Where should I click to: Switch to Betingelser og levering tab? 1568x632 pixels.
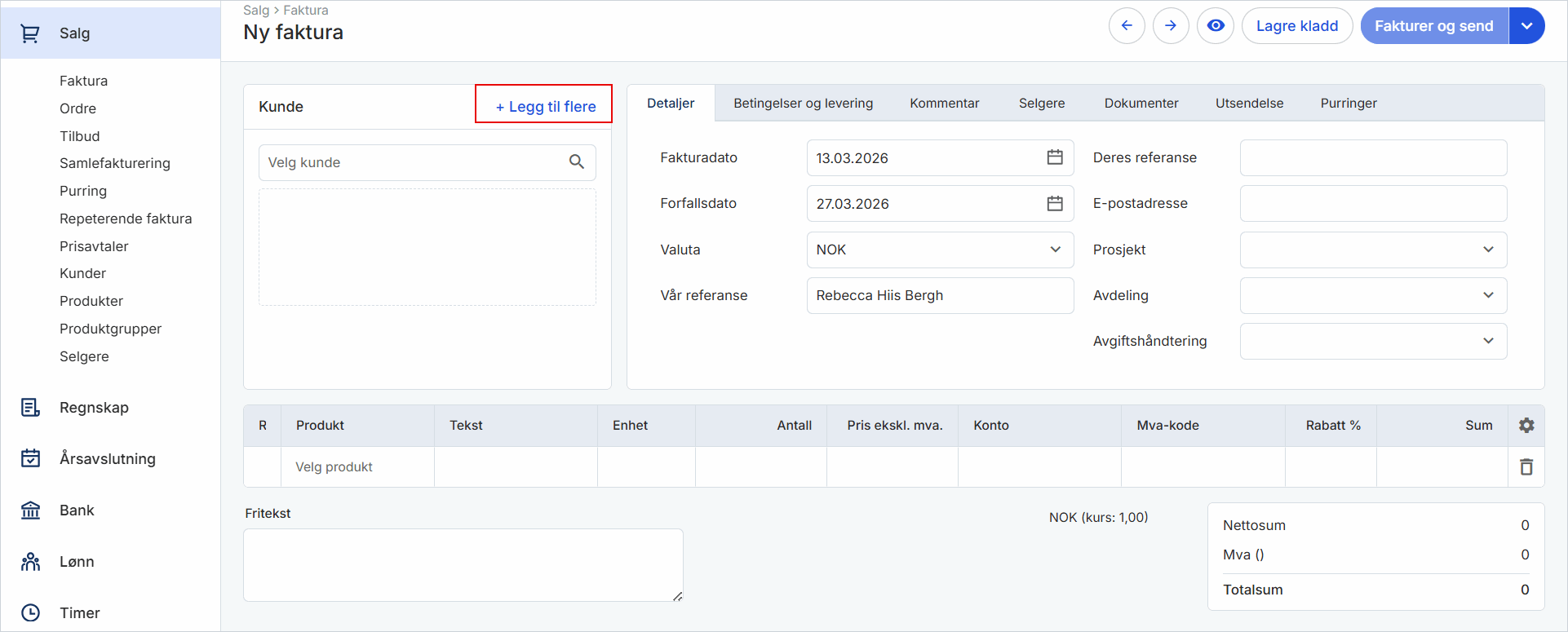(803, 104)
